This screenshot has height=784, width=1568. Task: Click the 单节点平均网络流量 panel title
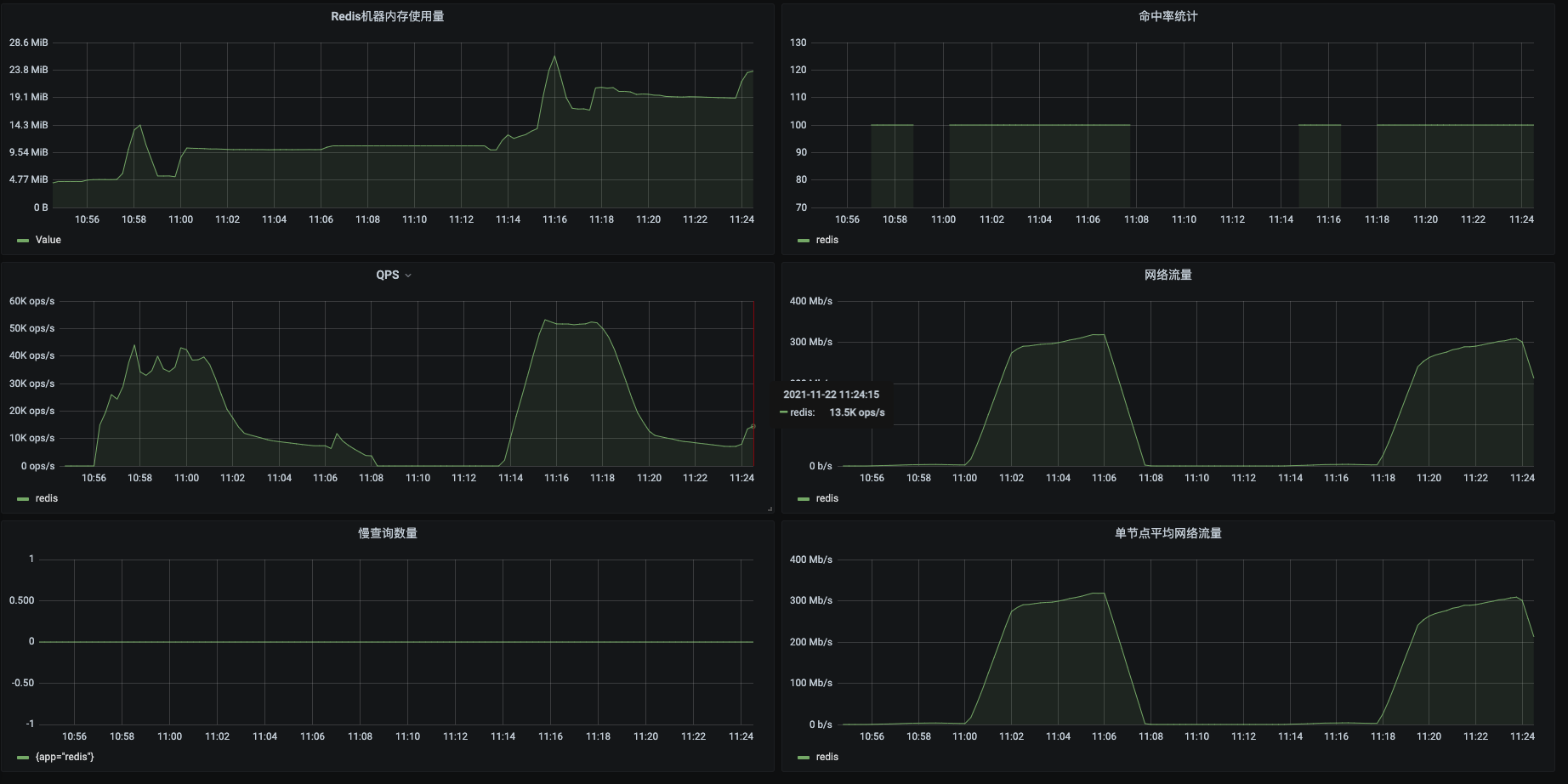point(1168,533)
